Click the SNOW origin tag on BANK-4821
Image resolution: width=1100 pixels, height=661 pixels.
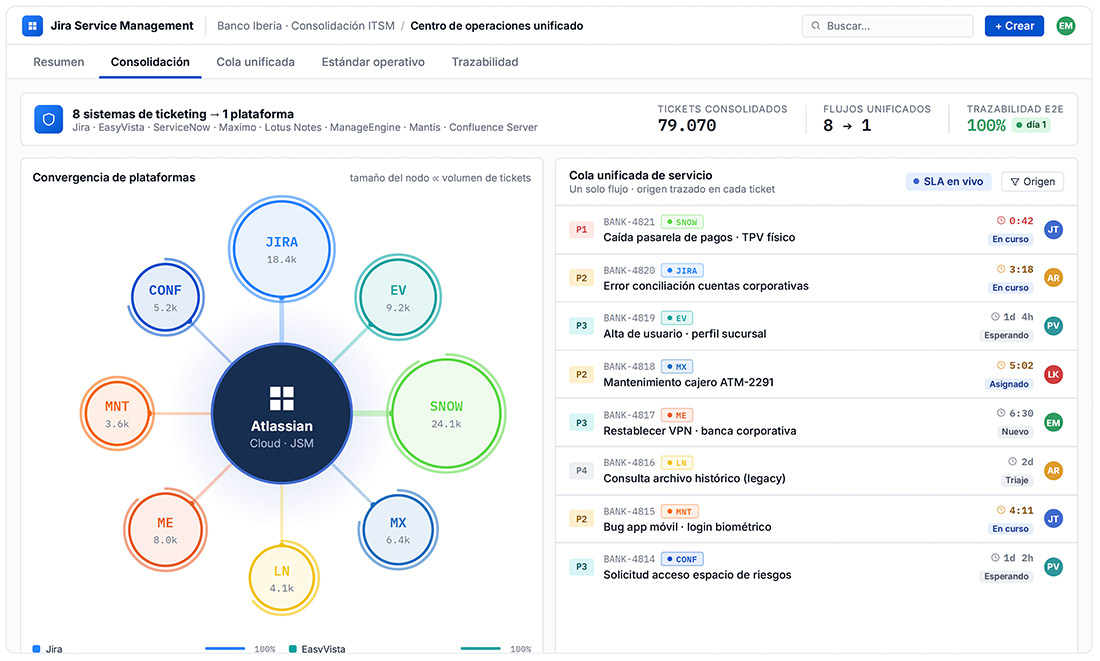(x=682, y=222)
